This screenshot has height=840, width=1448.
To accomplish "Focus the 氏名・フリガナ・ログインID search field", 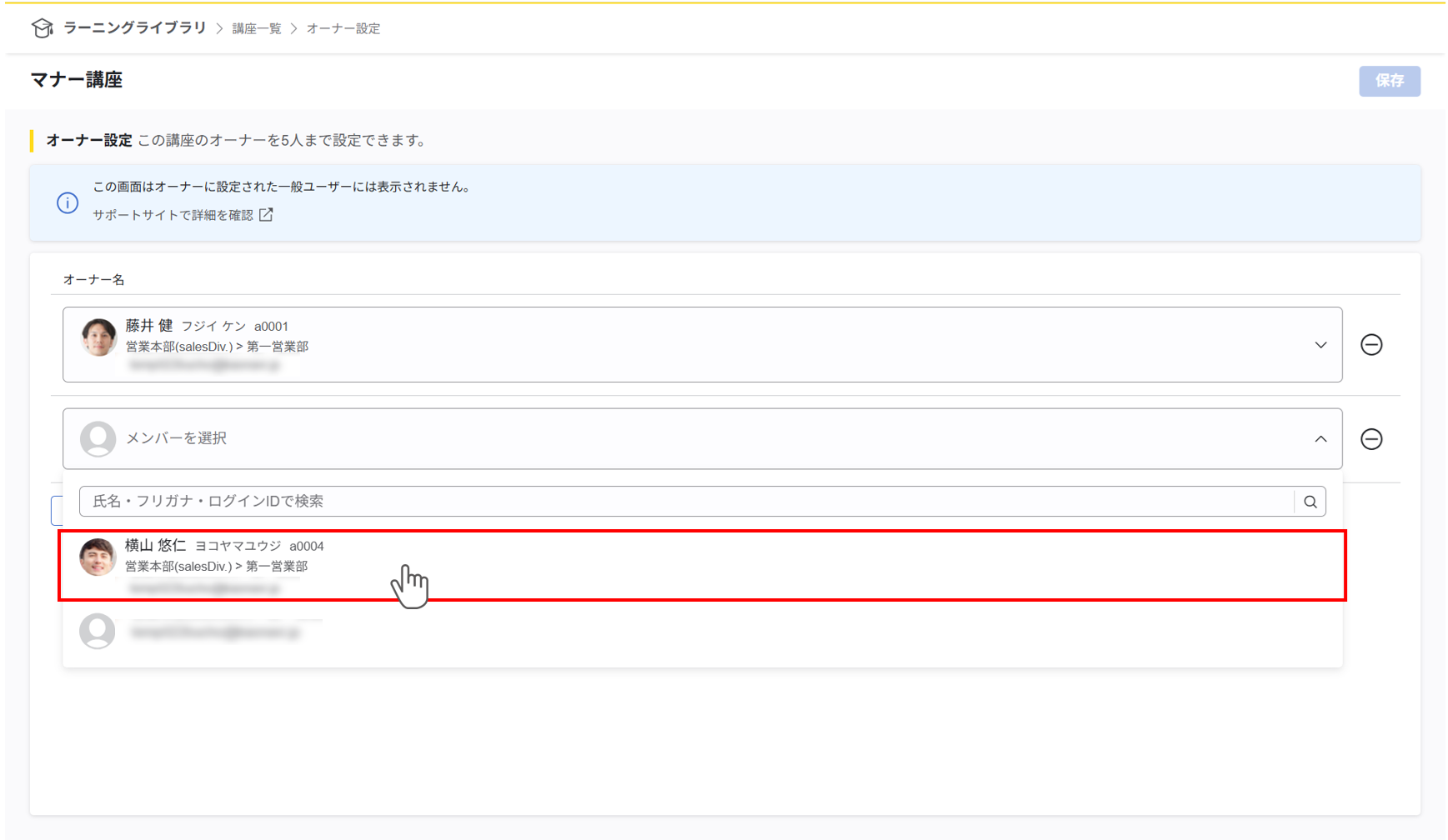I will click(684, 502).
